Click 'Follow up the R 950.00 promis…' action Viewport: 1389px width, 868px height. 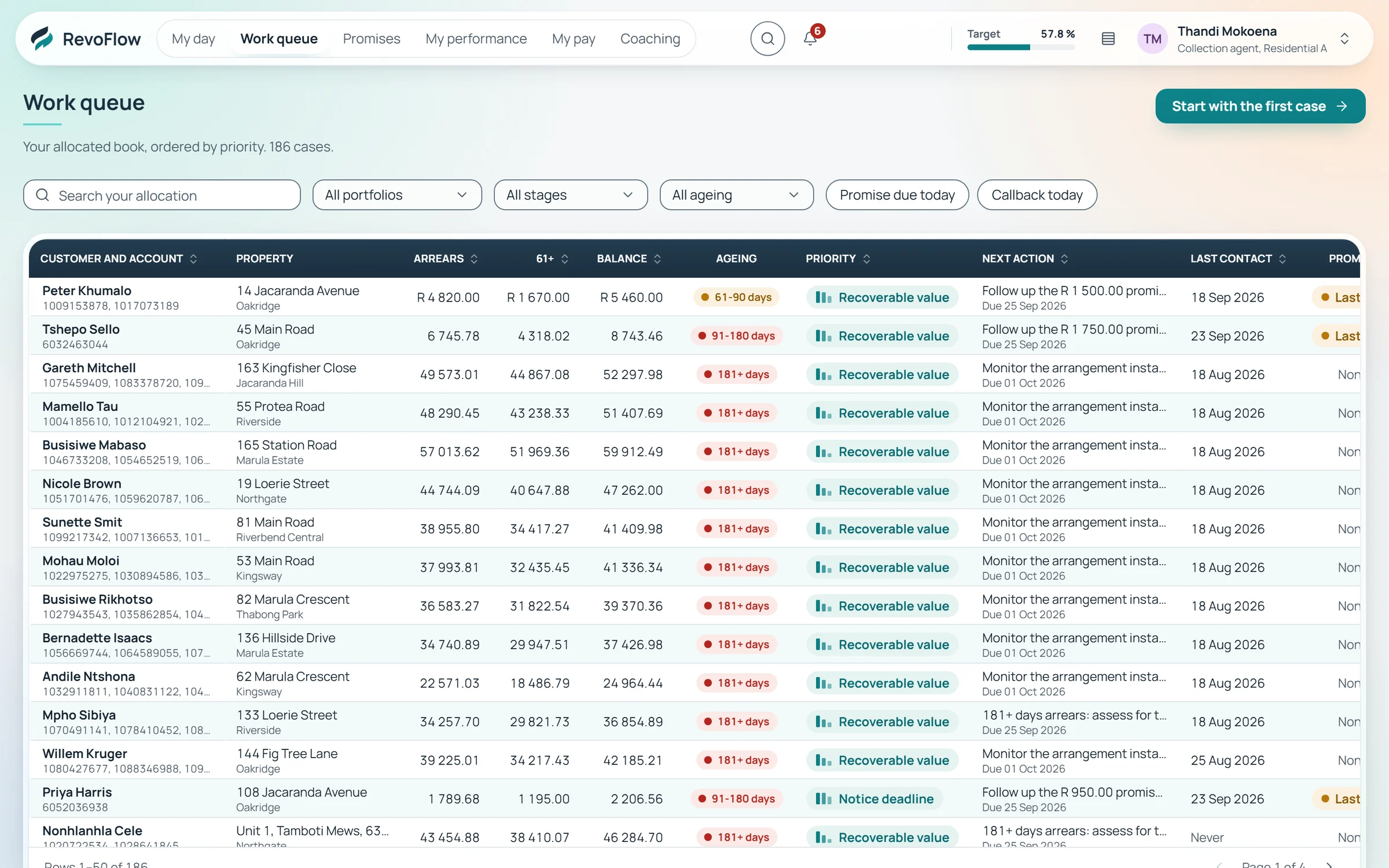pyautogui.click(x=1072, y=792)
